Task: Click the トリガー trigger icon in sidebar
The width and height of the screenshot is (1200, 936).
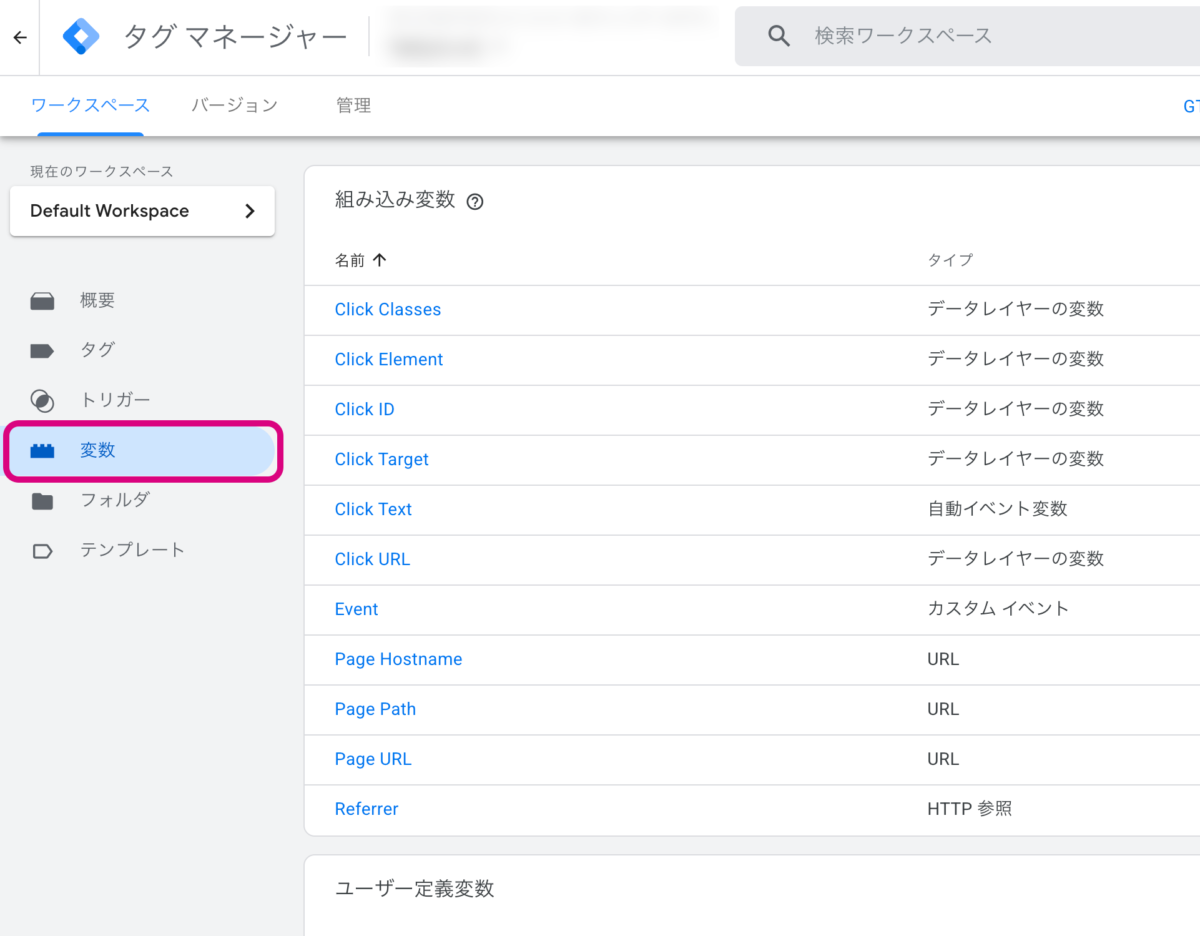Action: (42, 401)
